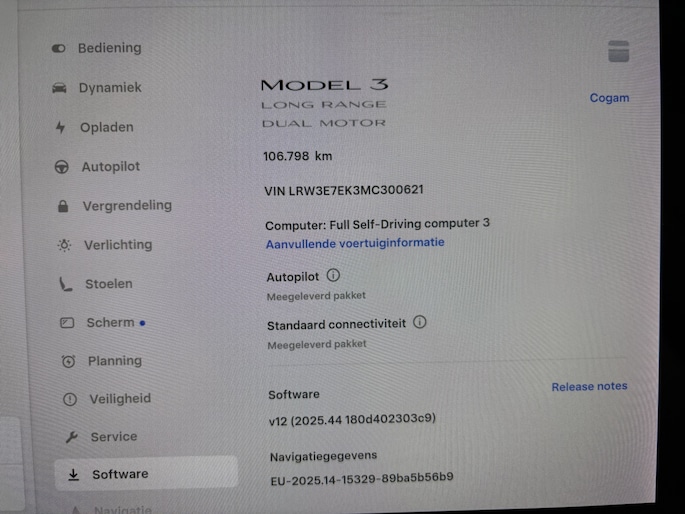This screenshot has width=685, height=514.
Task: Tap the gray card icon top right
Action: point(619,51)
